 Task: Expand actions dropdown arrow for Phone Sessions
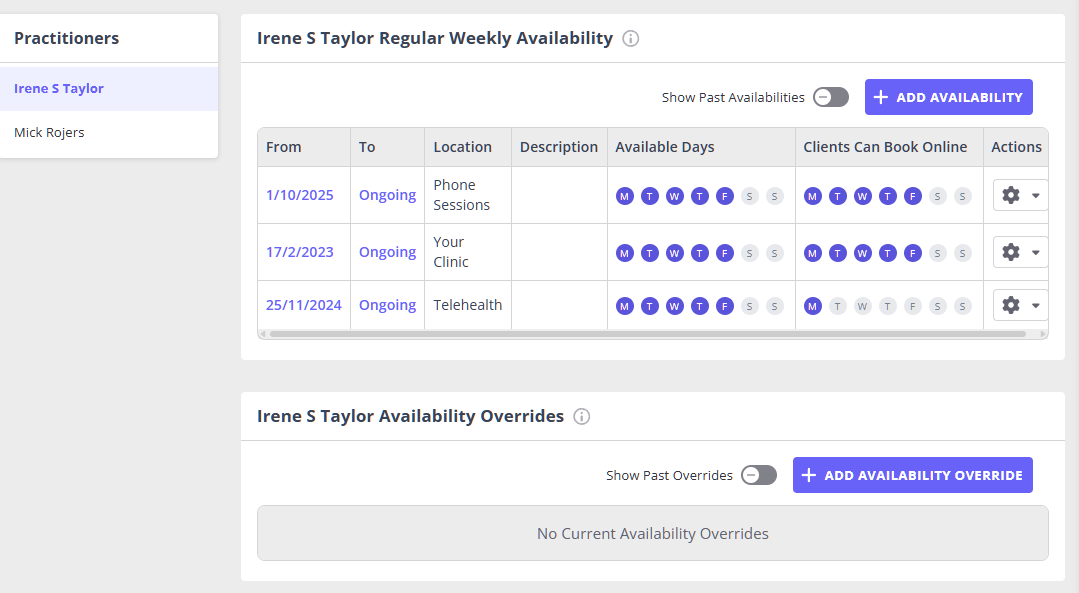(1035, 196)
